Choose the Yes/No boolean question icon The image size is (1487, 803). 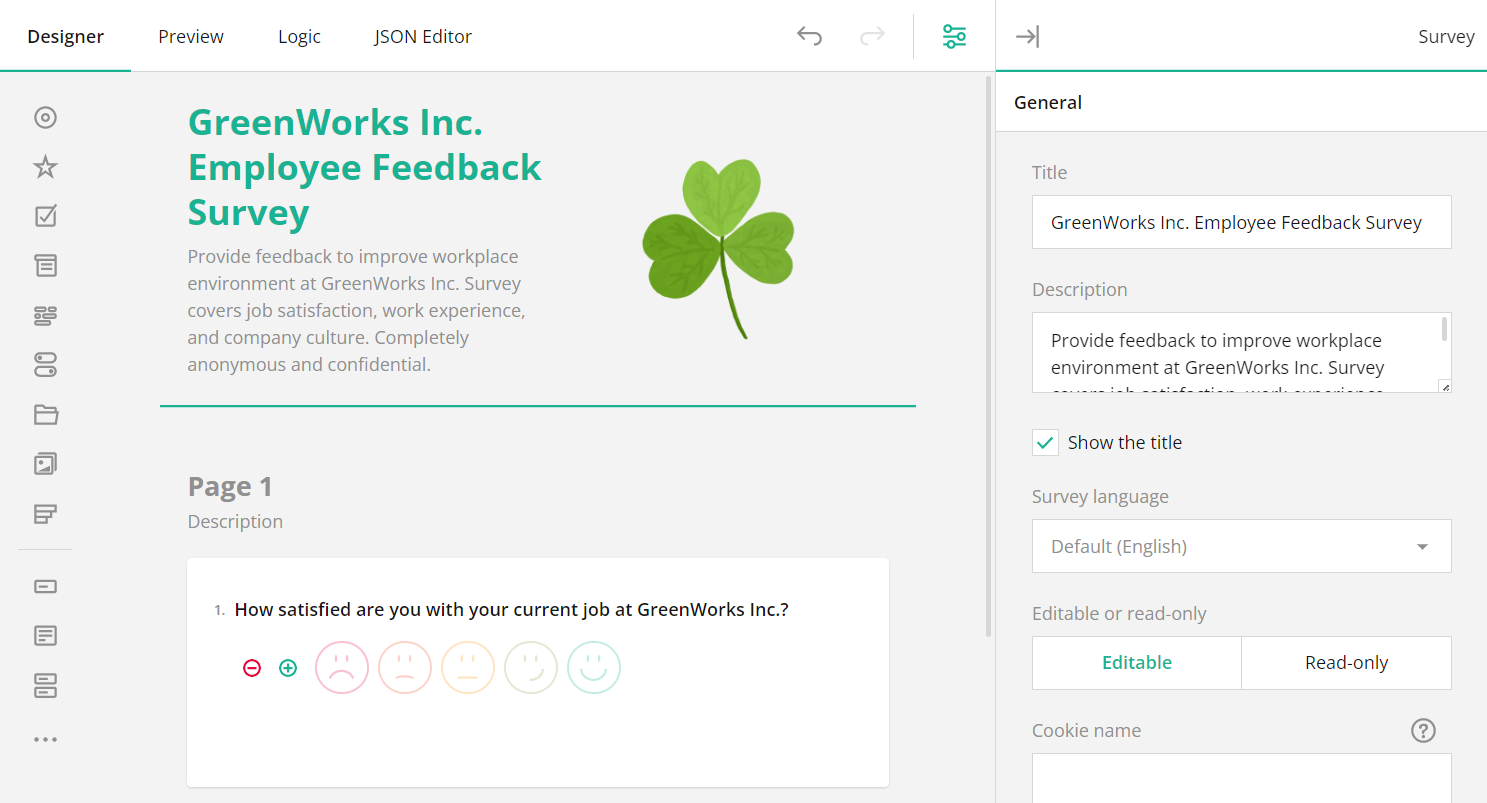45,365
